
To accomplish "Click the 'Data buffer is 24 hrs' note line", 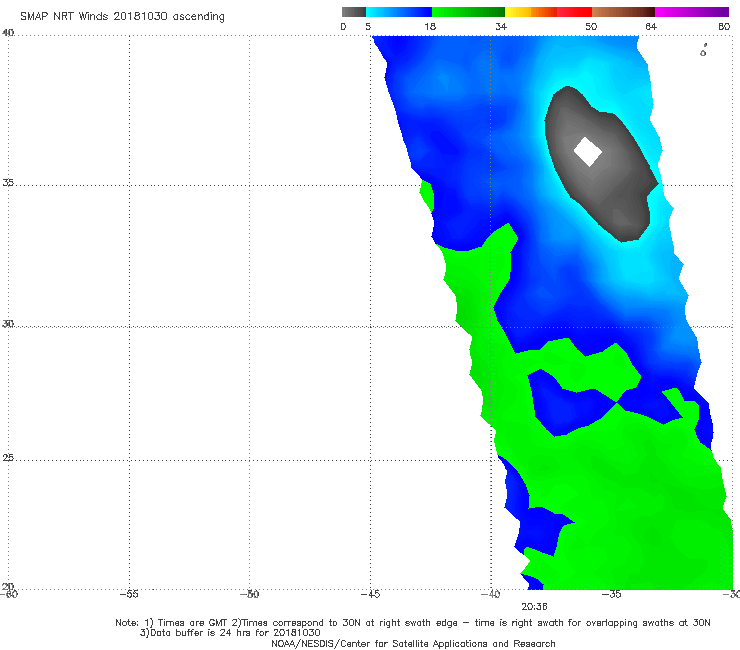I will point(230,633).
